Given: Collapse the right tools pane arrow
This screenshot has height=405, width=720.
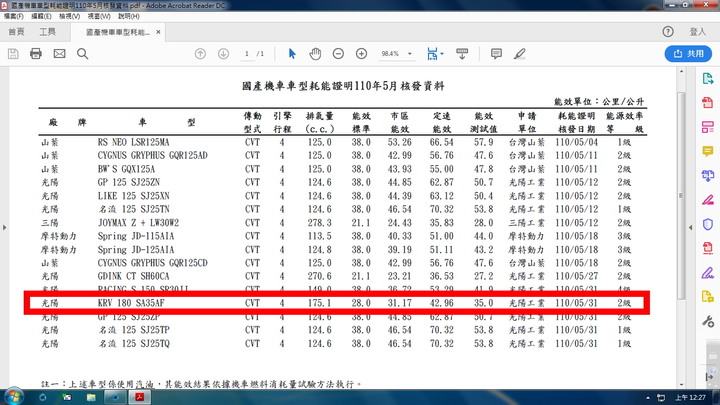Looking at the screenshot, I should tap(691, 227).
